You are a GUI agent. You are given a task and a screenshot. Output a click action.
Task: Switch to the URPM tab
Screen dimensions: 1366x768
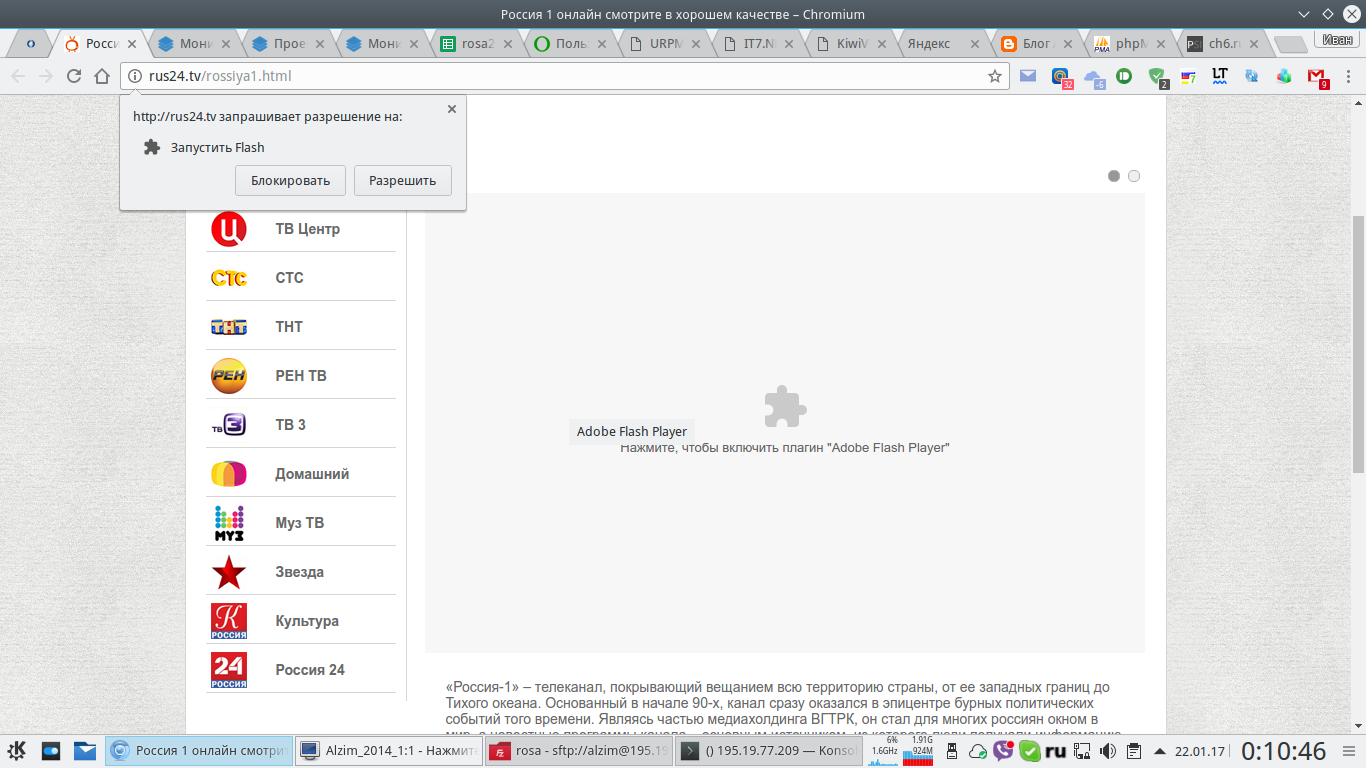[x=662, y=44]
